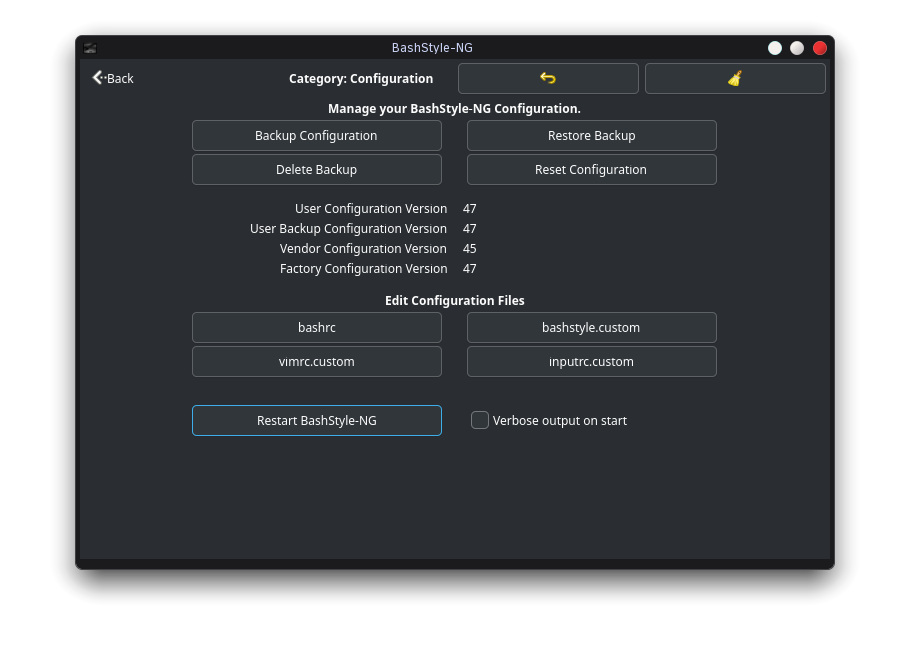Screen dimensions: 910x655
Task: Click the User Backup Configuration Version label
Action: 348,229
